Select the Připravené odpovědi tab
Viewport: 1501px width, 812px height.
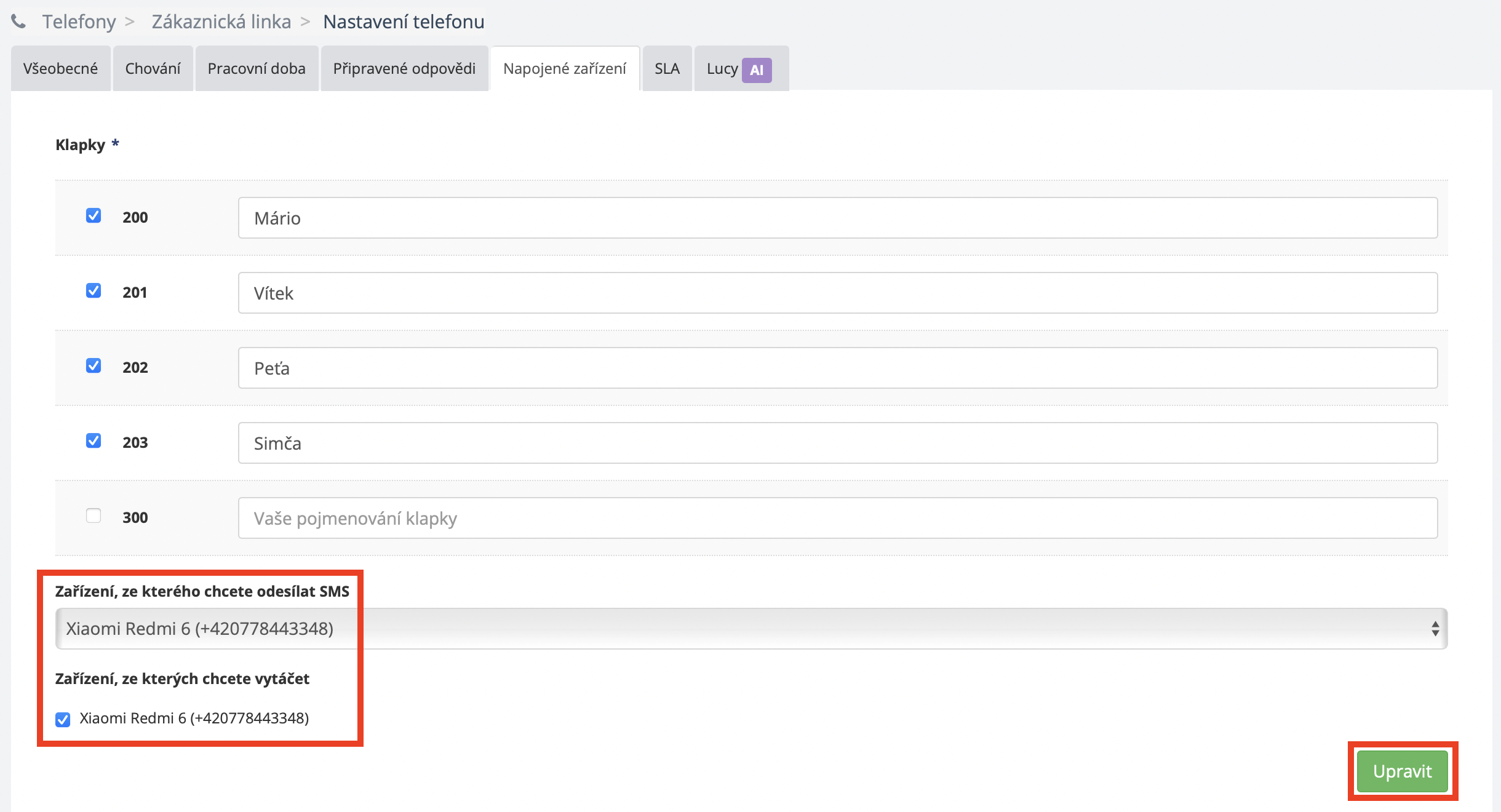(404, 68)
